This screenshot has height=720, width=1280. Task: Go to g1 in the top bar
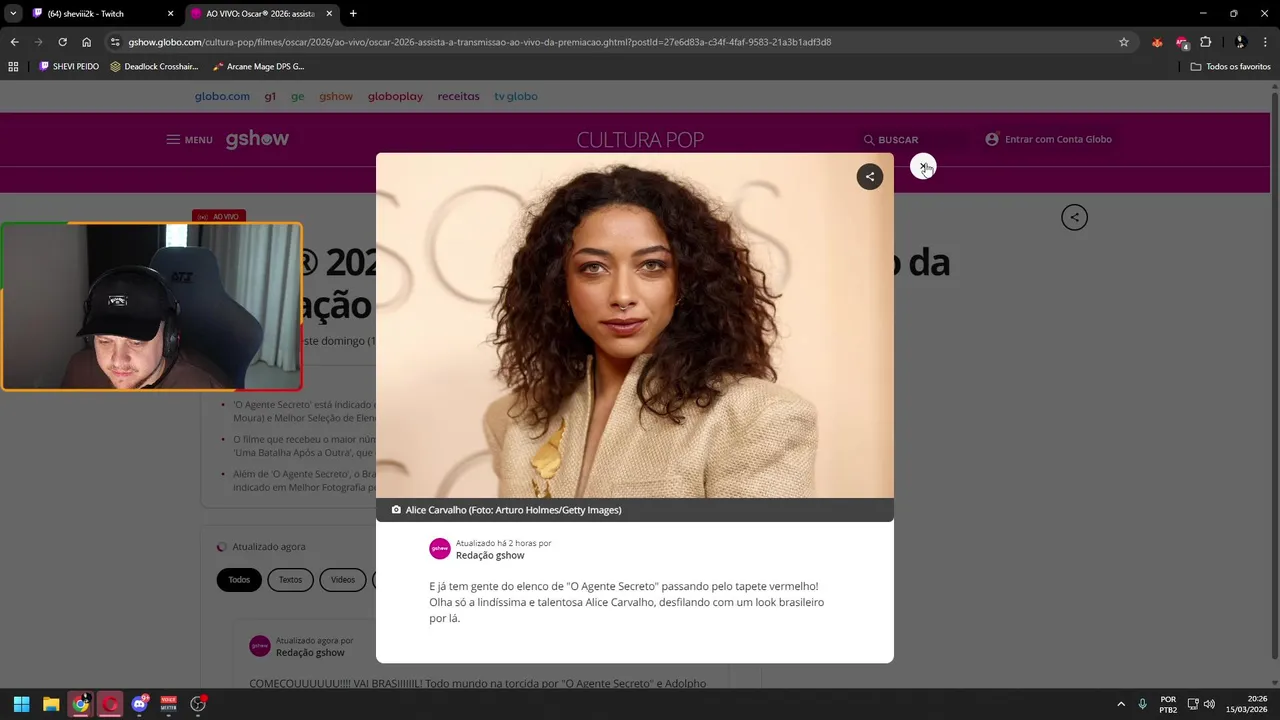[270, 97]
